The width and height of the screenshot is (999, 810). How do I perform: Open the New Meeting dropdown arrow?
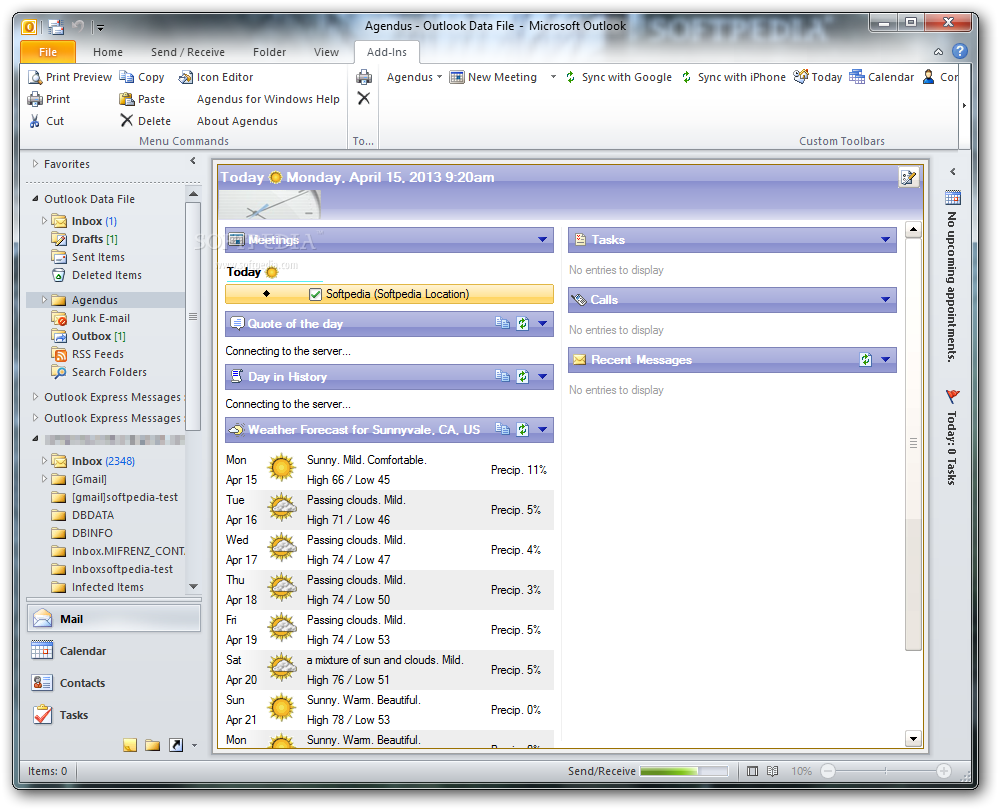[x=553, y=77]
